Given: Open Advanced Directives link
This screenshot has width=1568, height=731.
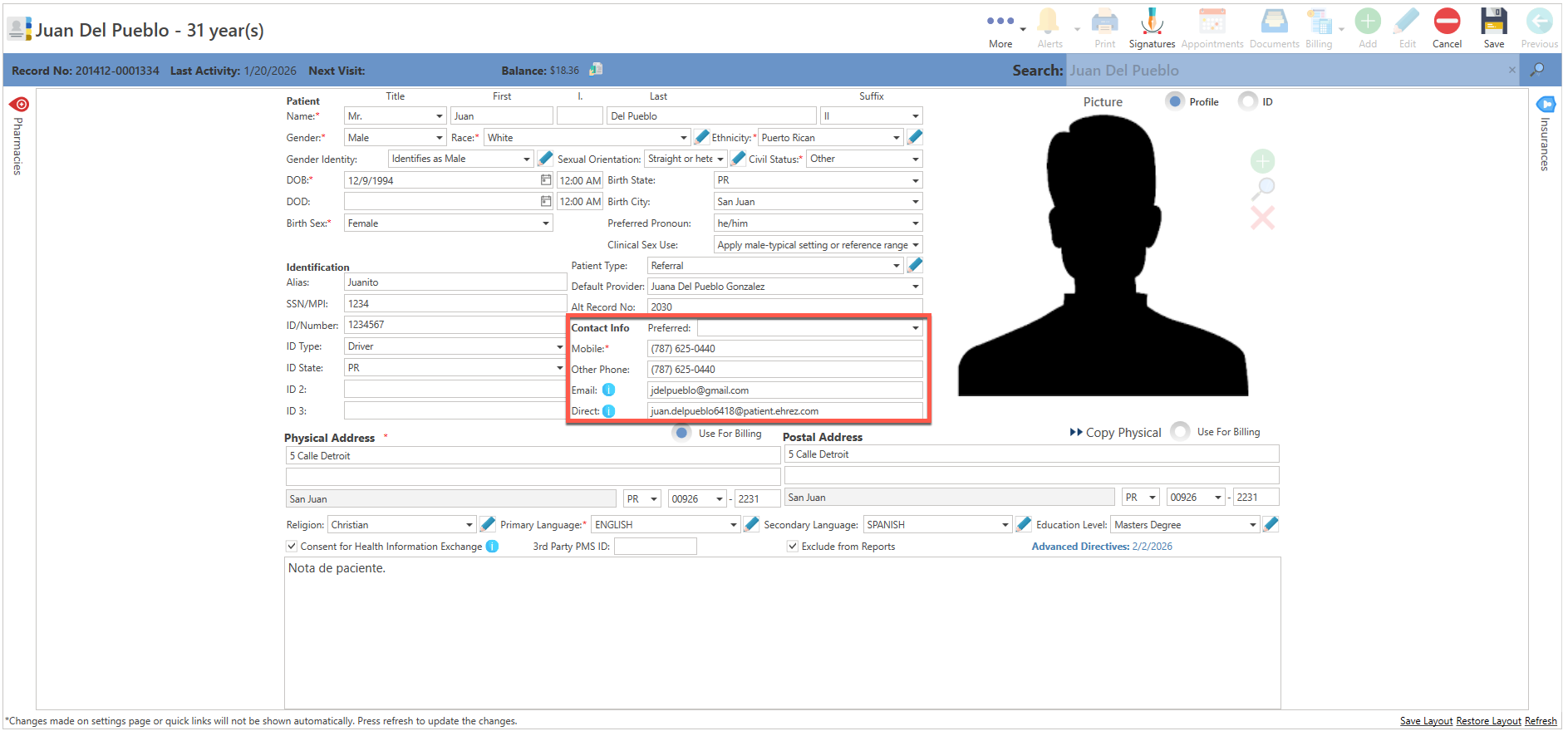Looking at the screenshot, I should [1102, 546].
